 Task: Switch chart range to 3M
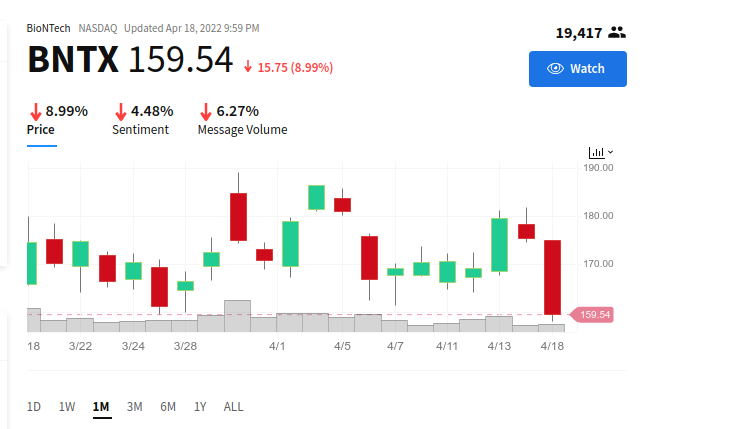click(134, 407)
